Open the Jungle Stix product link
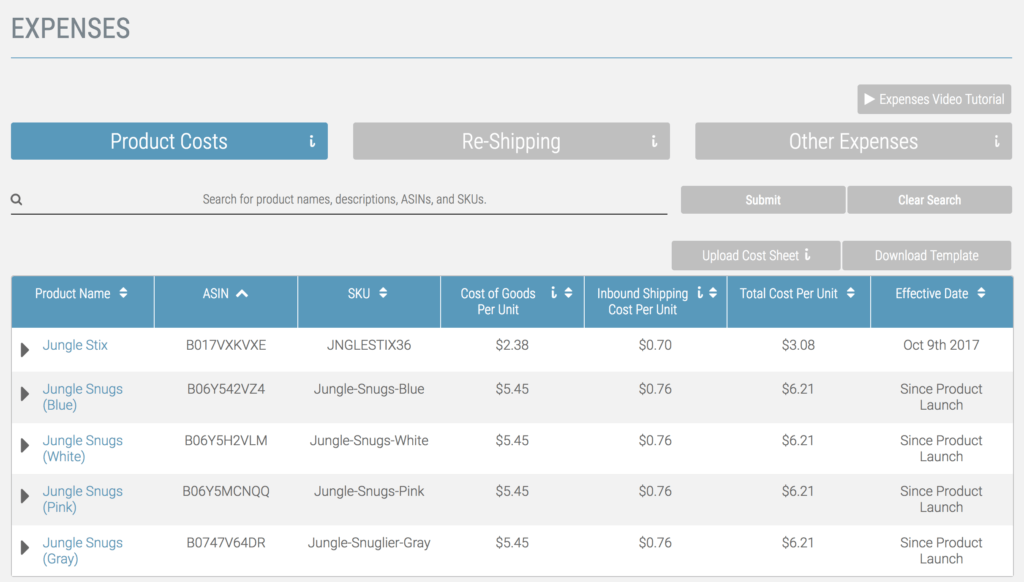 75,345
